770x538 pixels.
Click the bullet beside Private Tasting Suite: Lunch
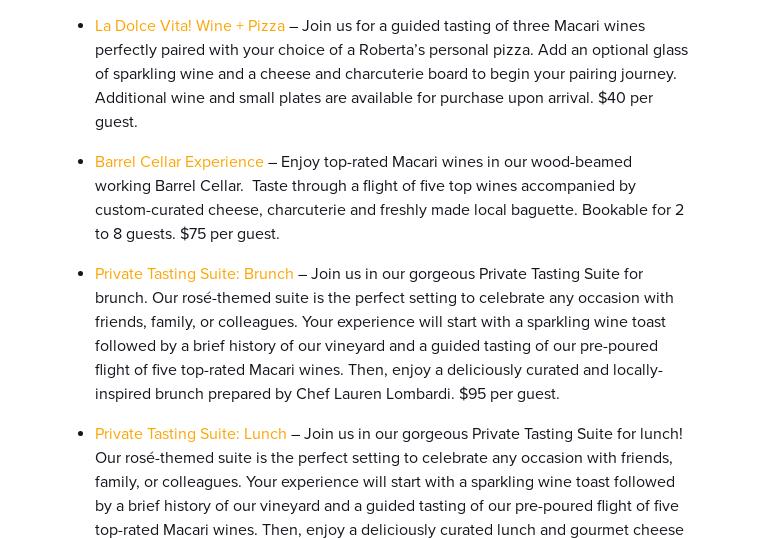(81, 433)
